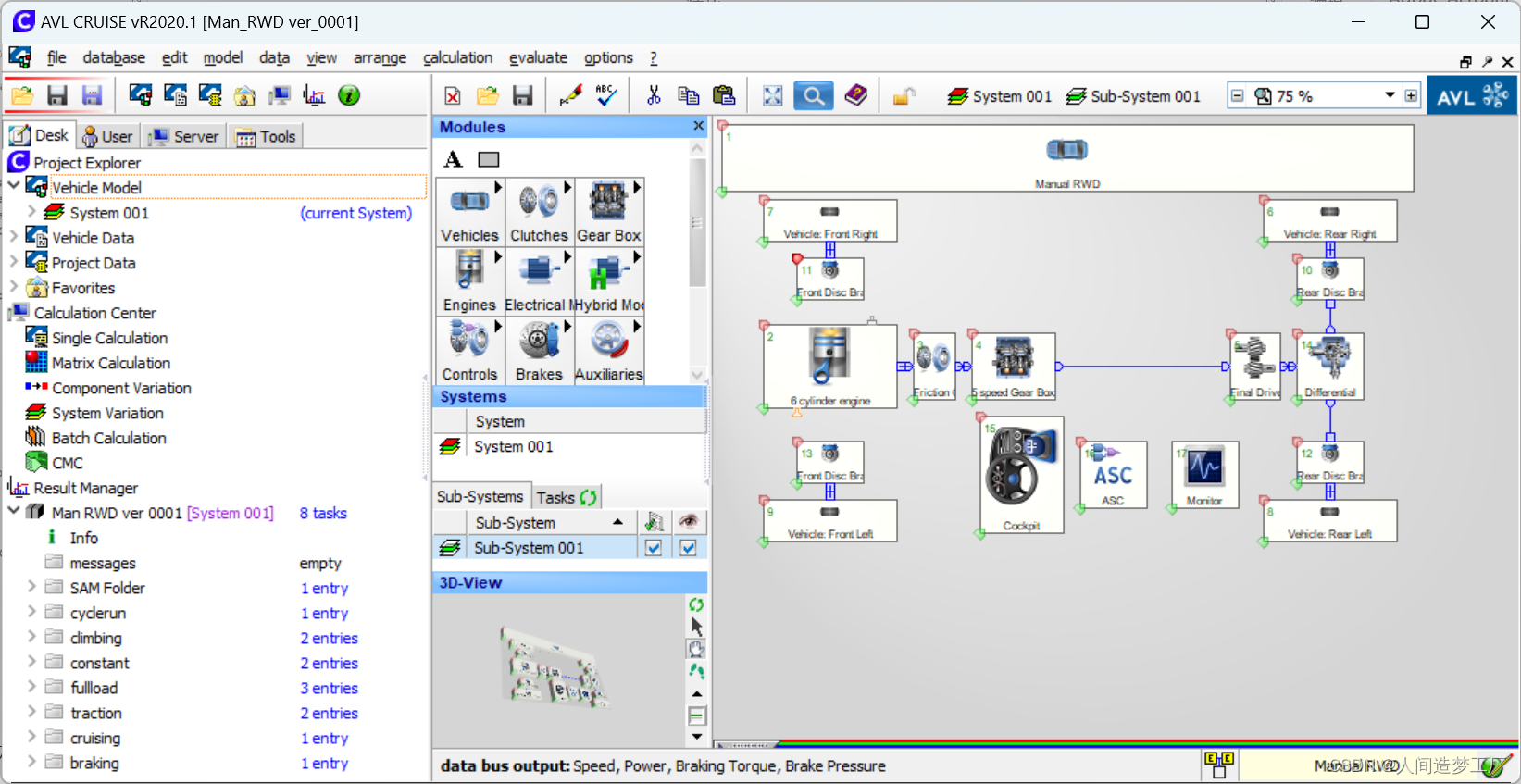1521x784 pixels.
Task: Expand the System 001 tree node
Action: (31, 212)
